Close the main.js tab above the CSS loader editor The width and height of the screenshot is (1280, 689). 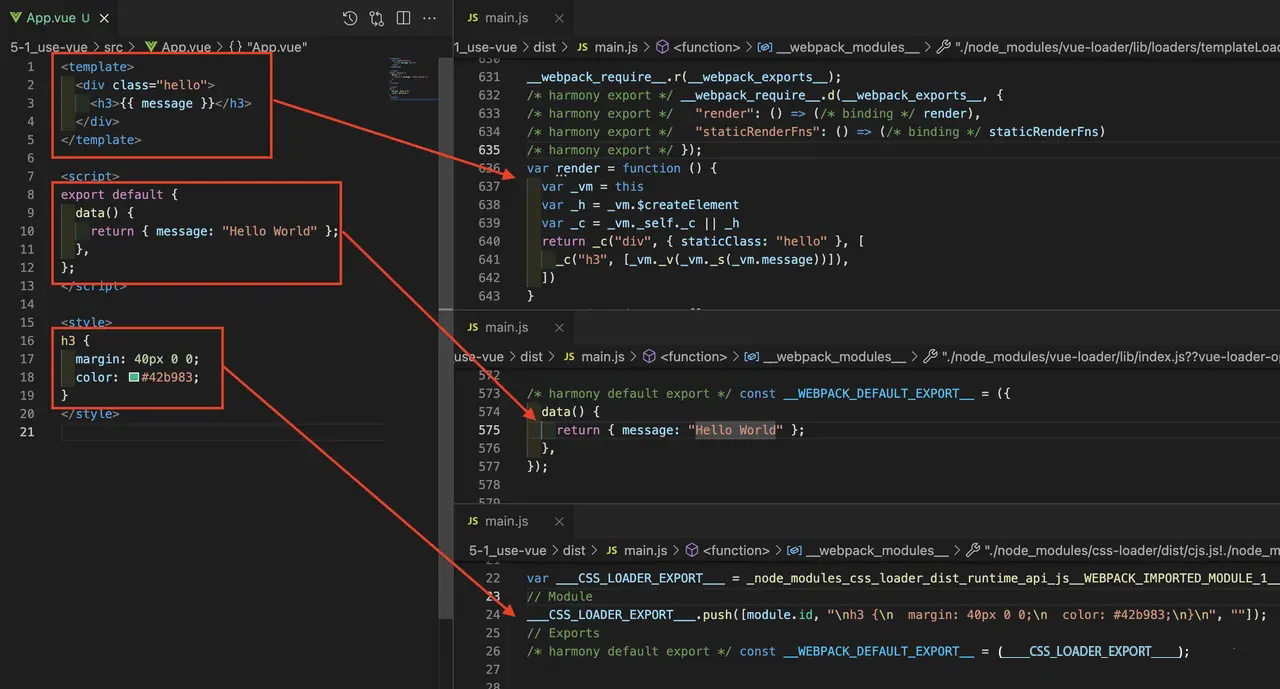point(558,521)
